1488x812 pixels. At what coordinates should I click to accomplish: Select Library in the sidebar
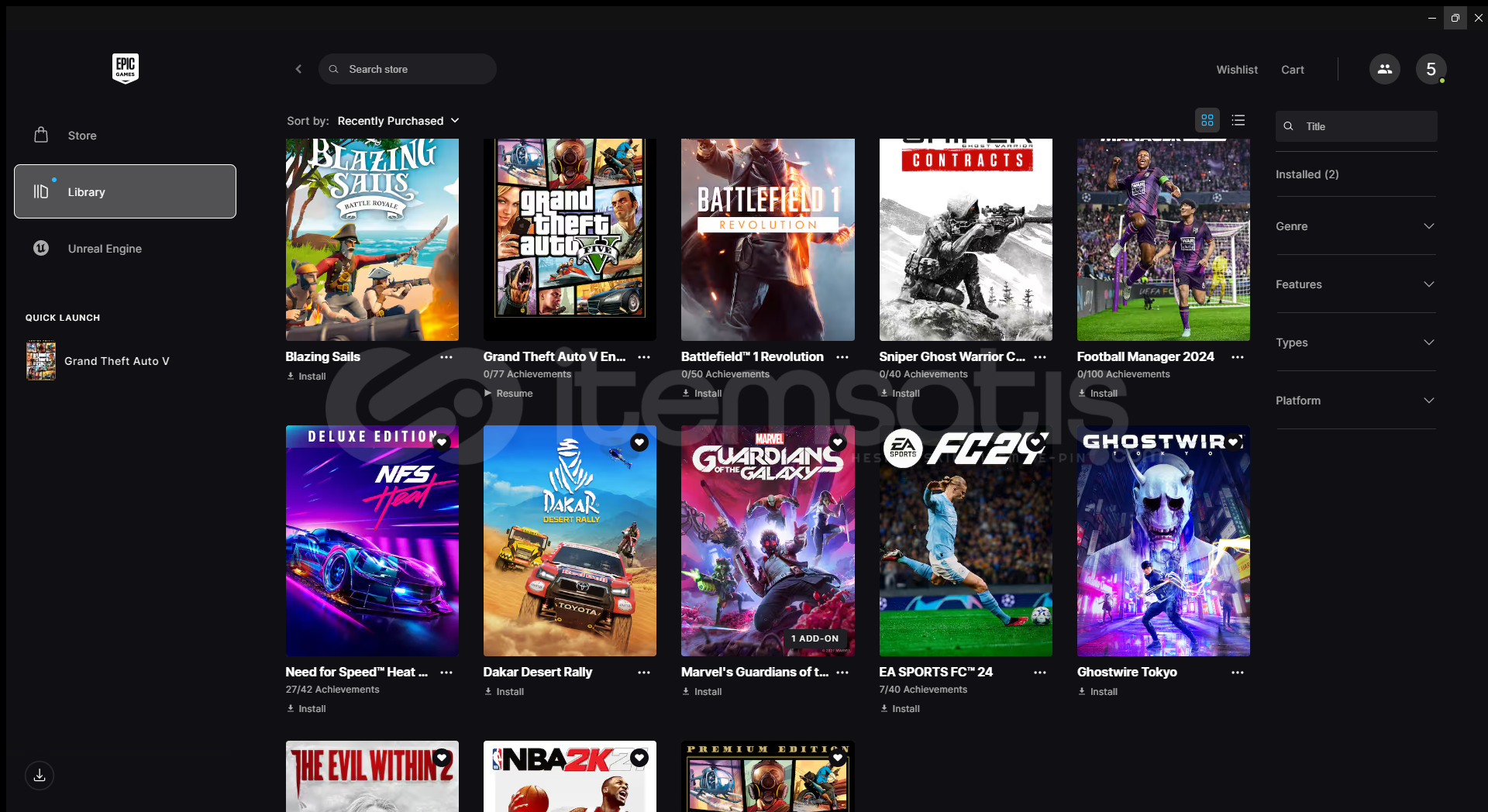tap(125, 191)
